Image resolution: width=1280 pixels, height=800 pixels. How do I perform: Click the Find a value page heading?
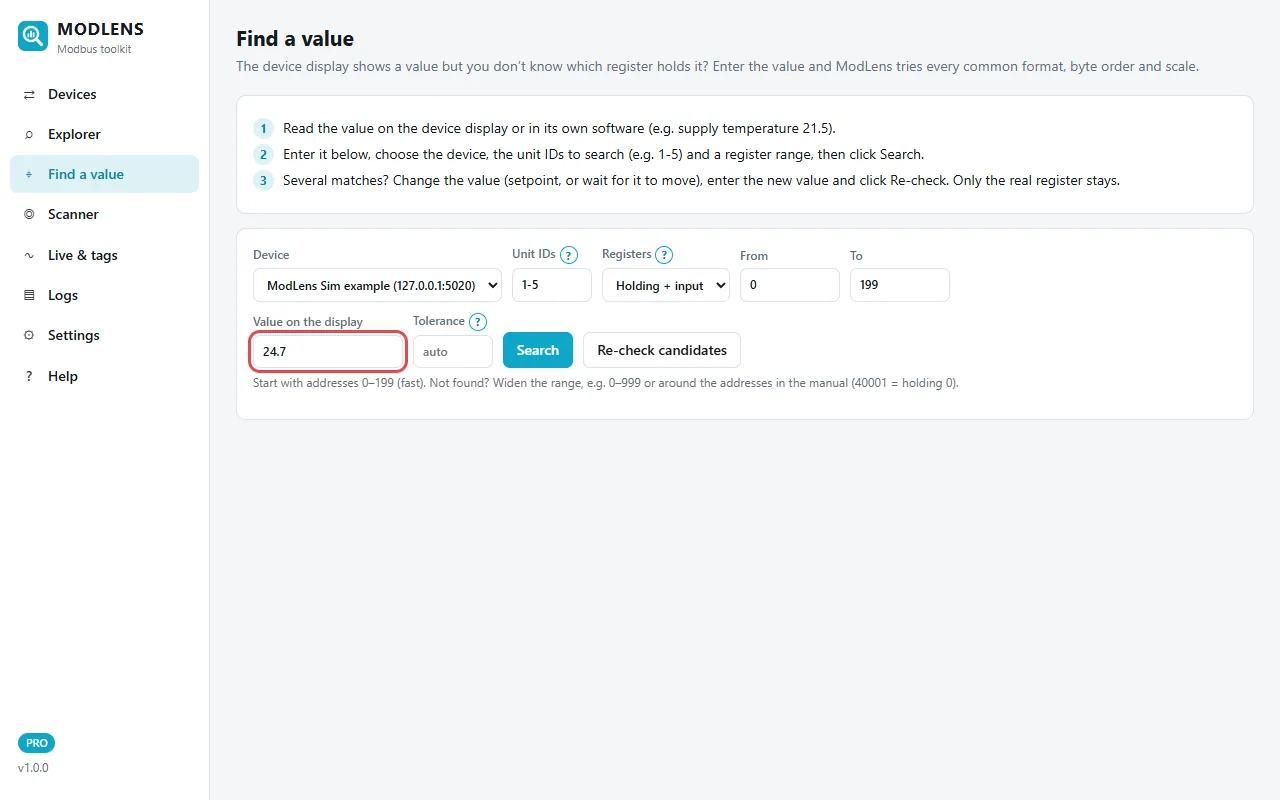[295, 39]
